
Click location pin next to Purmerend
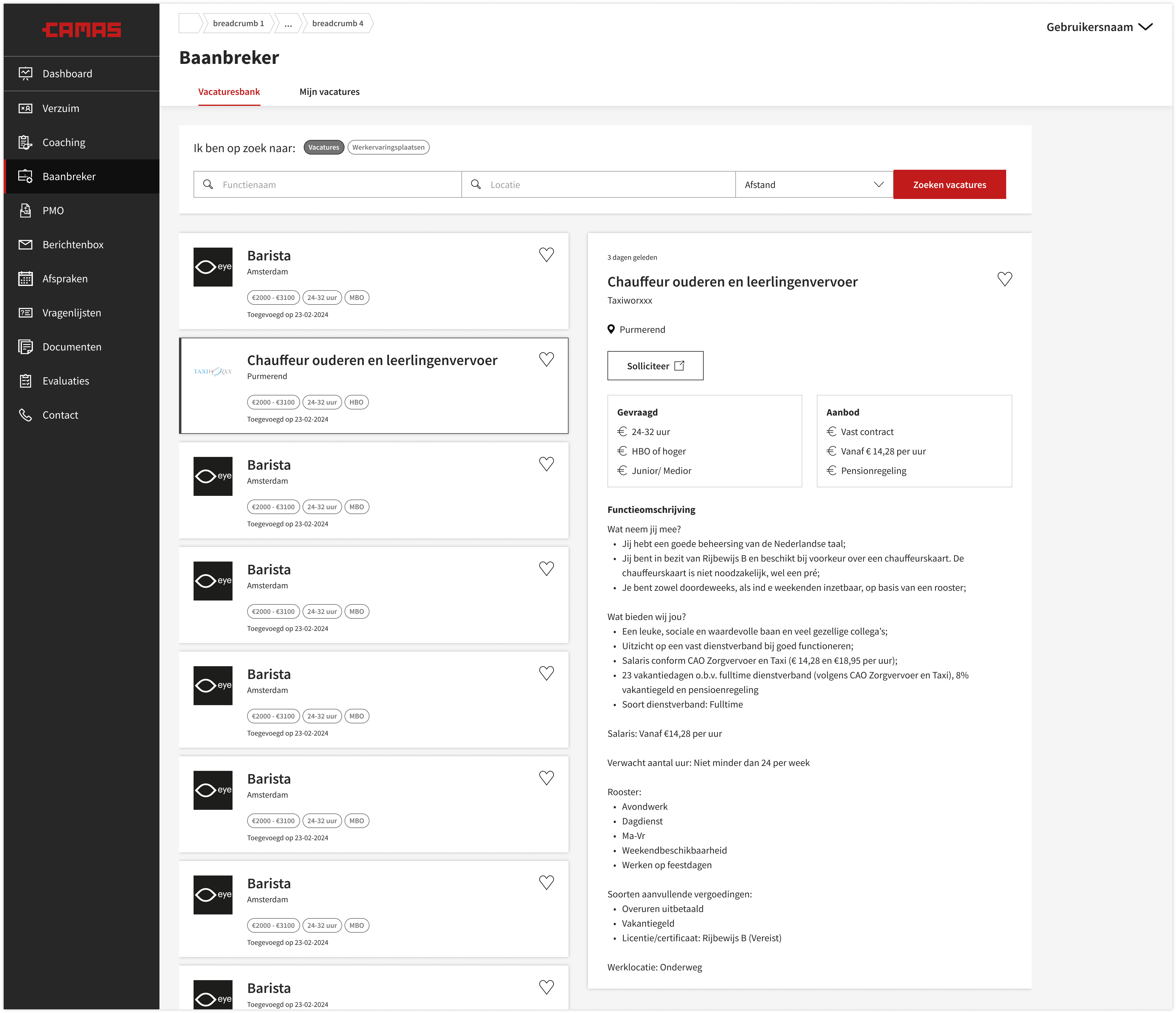coord(611,329)
